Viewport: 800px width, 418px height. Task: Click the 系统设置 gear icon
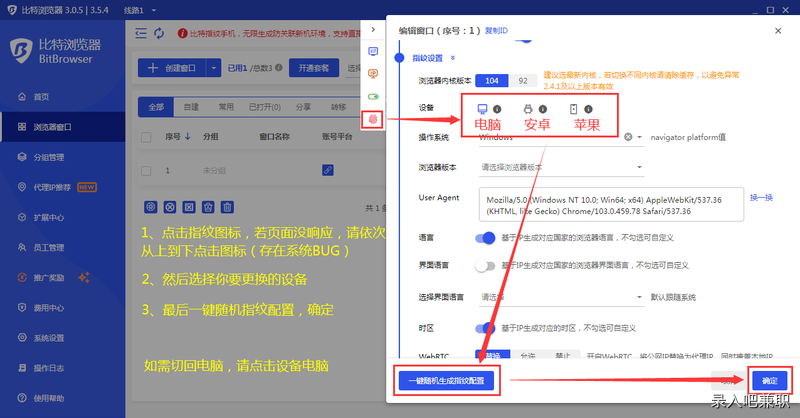click(x=22, y=338)
